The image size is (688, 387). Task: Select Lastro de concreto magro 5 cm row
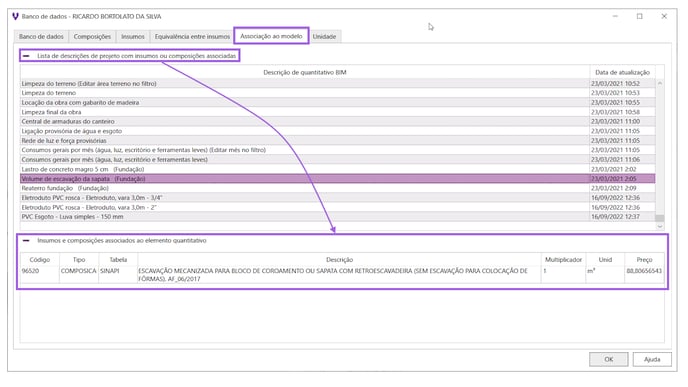click(x=337, y=169)
